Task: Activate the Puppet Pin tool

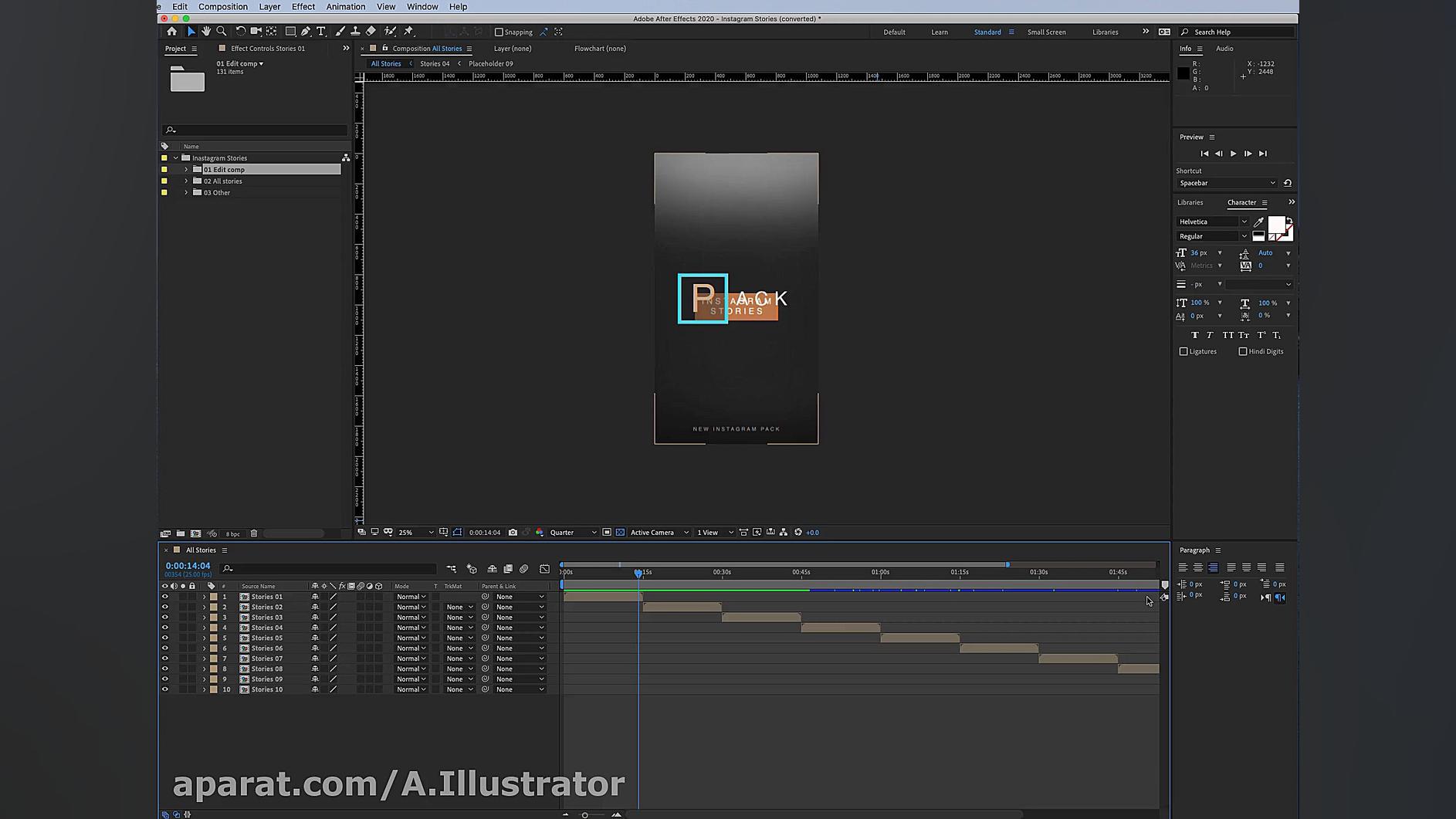Action: pyautogui.click(x=408, y=32)
